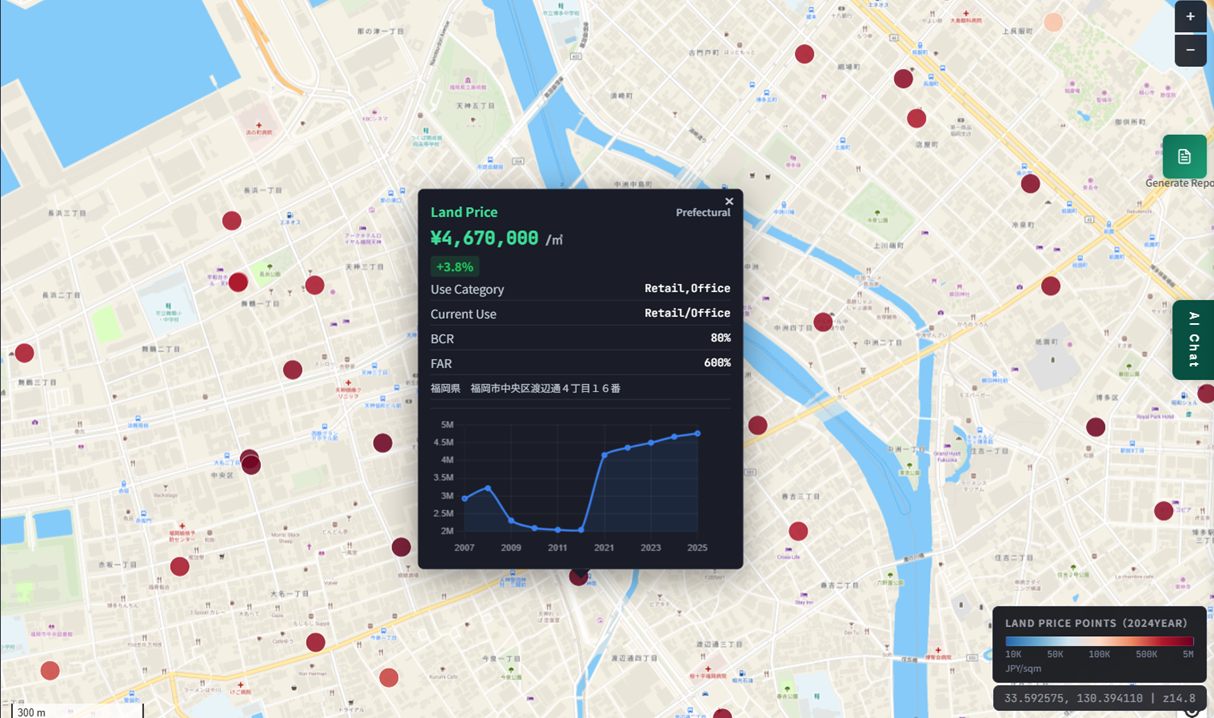
Task: Click the salmon-colored marker at the bottom-left corner
Action: pyautogui.click(x=50, y=671)
